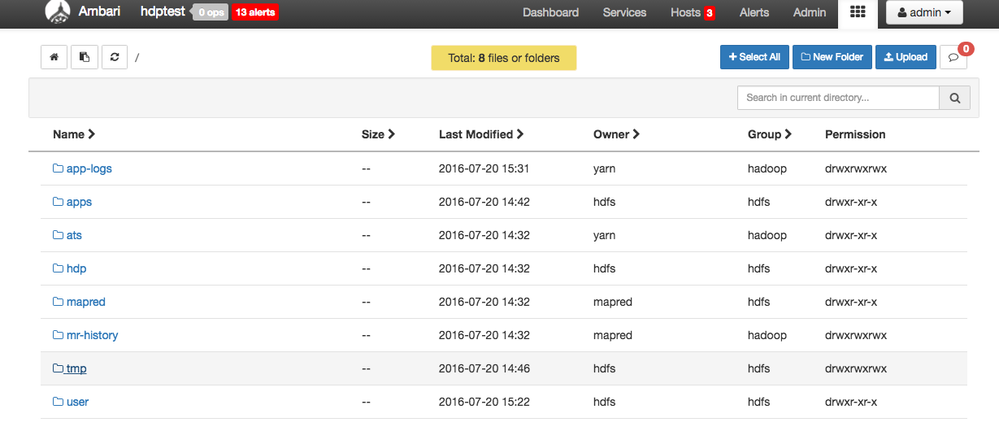Click the home directory icon button
The height and width of the screenshot is (432, 999).
pos(54,57)
